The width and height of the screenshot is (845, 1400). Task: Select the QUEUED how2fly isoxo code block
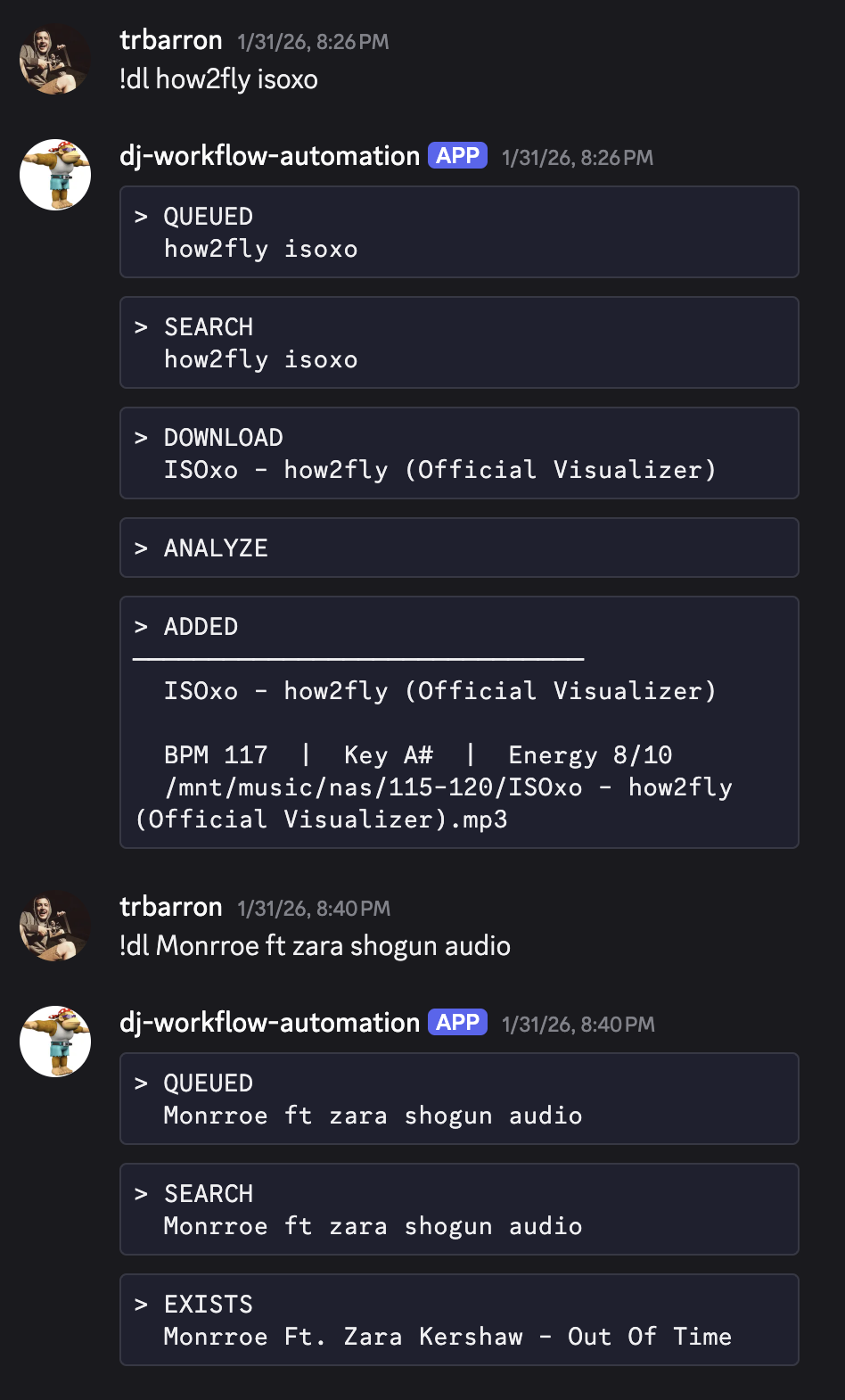(459, 232)
